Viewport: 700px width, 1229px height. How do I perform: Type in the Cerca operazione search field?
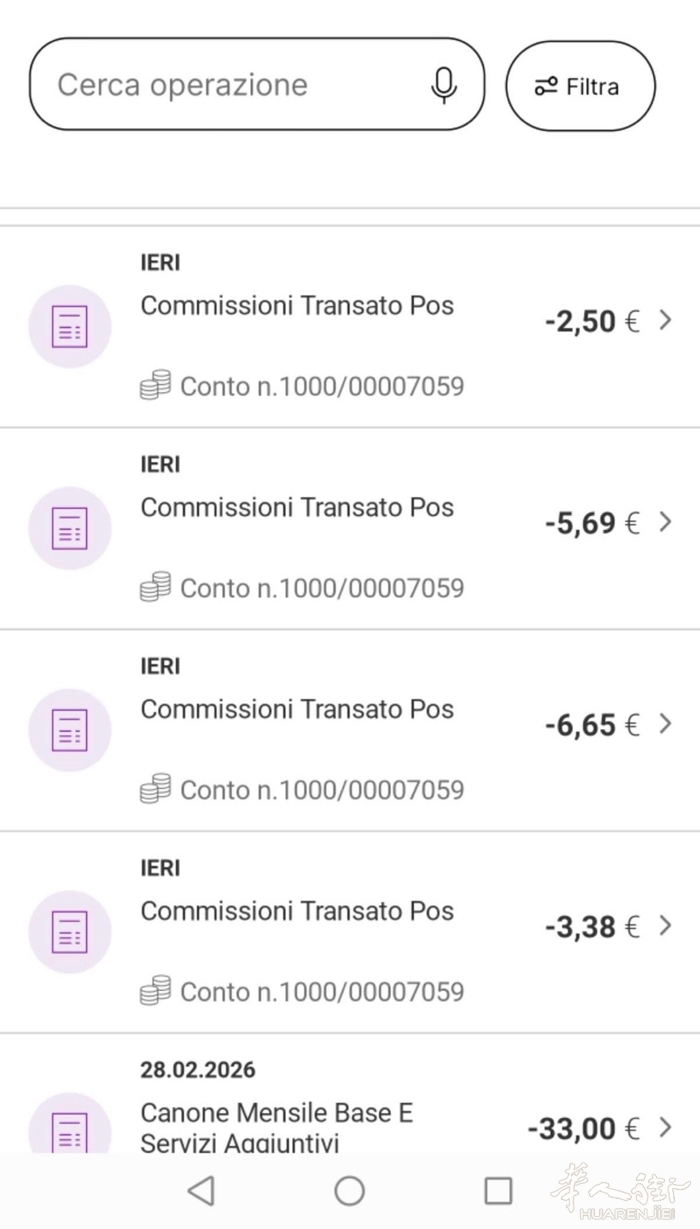[x=230, y=85]
